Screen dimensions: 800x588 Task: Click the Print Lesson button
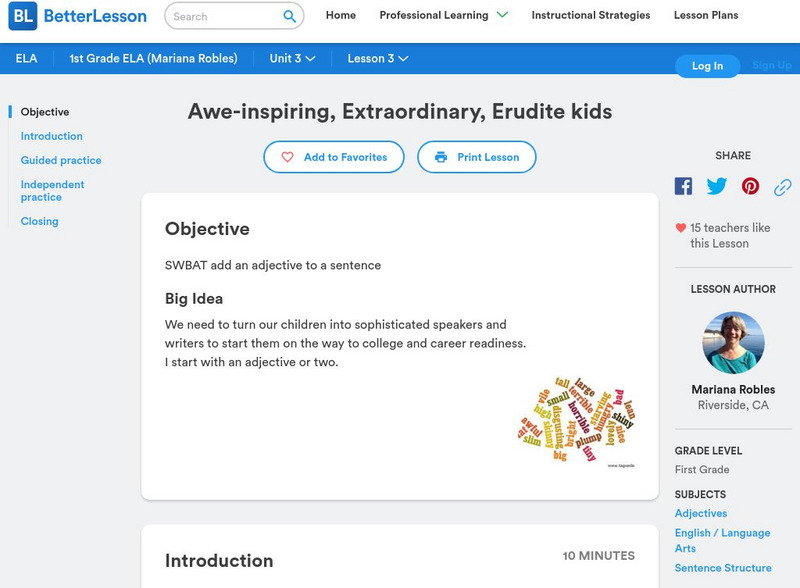click(x=477, y=157)
